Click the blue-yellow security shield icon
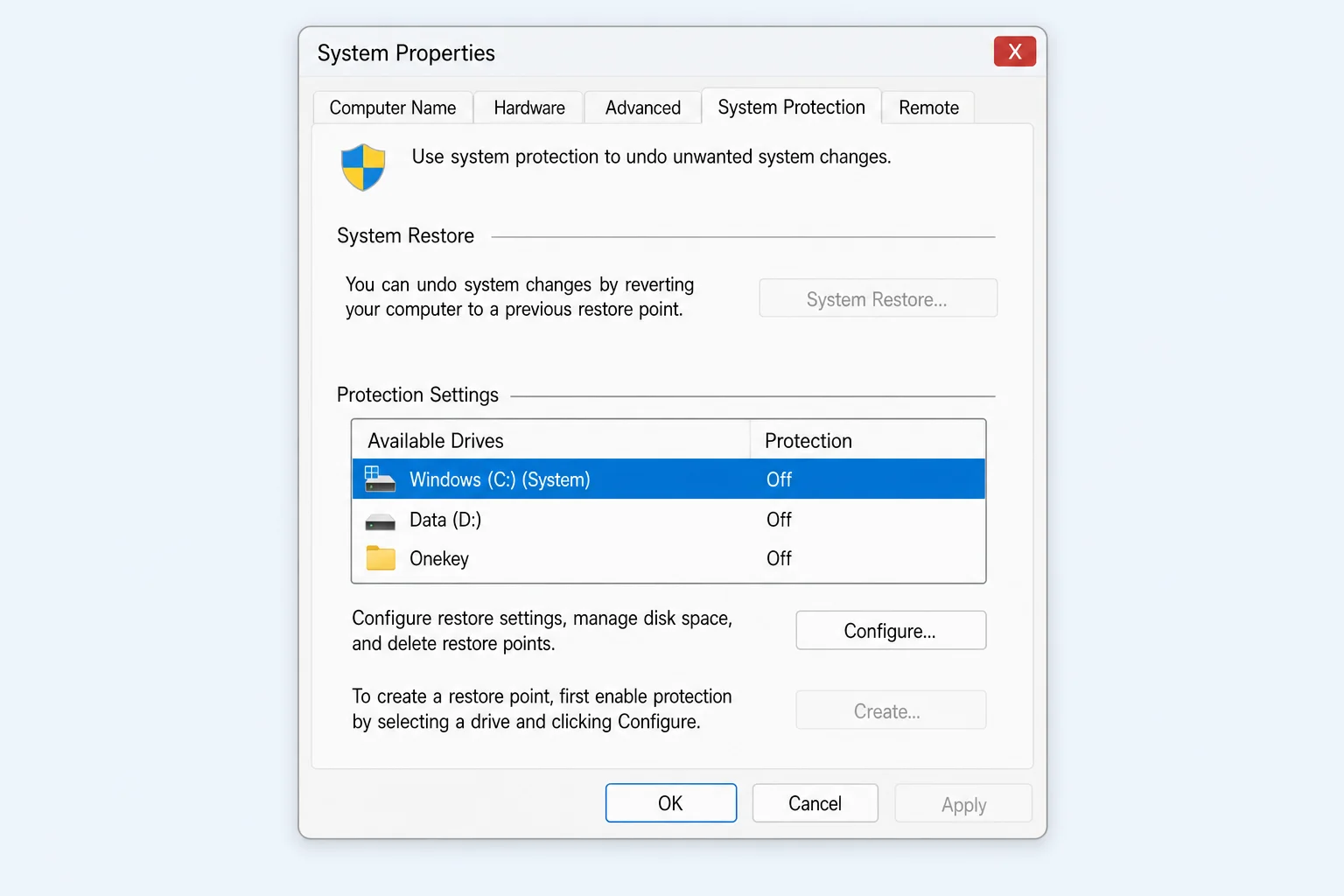1344x896 pixels. [x=363, y=167]
